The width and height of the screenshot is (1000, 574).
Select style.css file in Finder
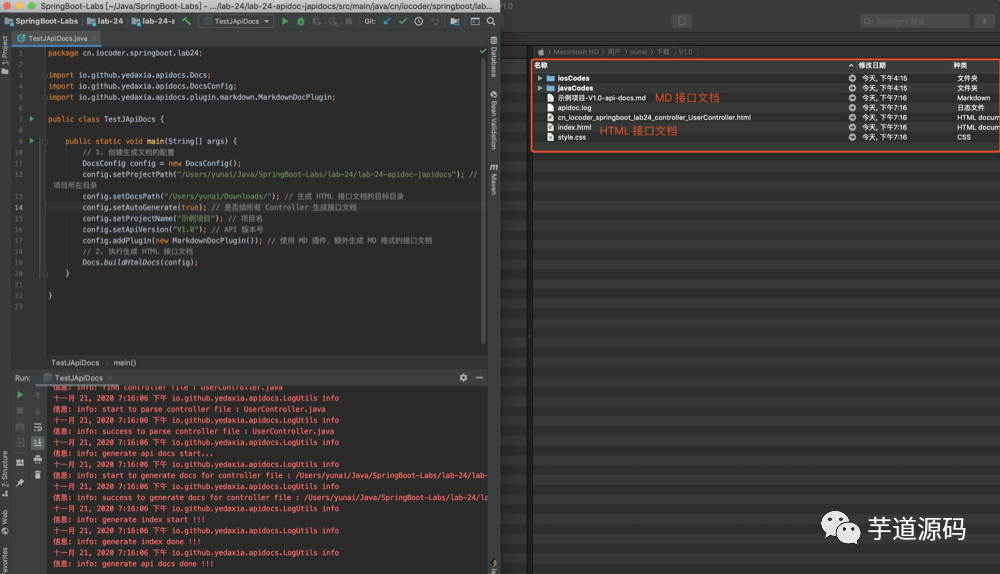[571, 137]
